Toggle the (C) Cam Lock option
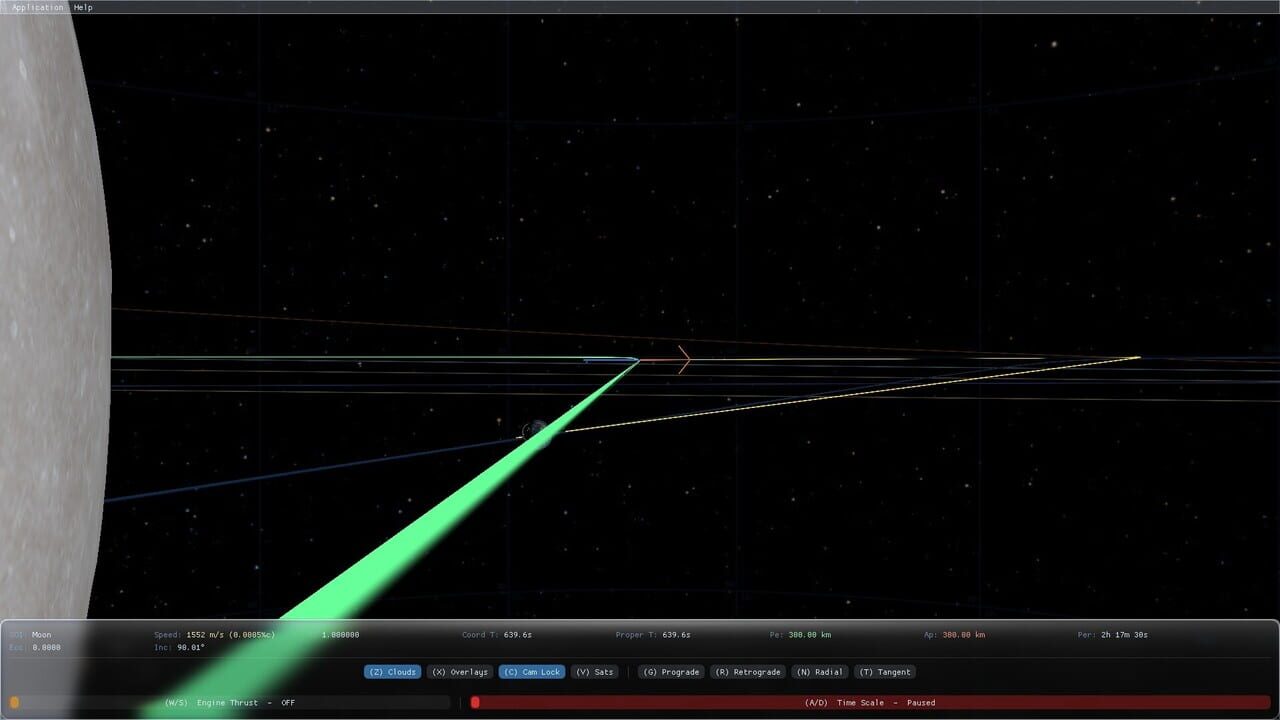Viewport: 1280px width, 720px height. tap(532, 672)
